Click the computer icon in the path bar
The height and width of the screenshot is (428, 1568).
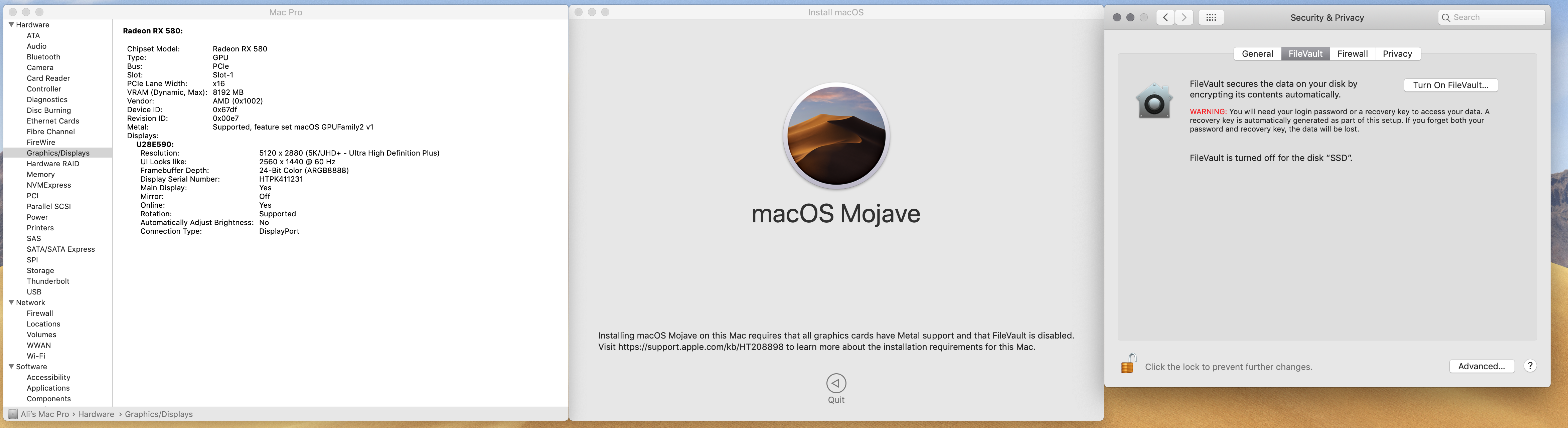coord(12,414)
